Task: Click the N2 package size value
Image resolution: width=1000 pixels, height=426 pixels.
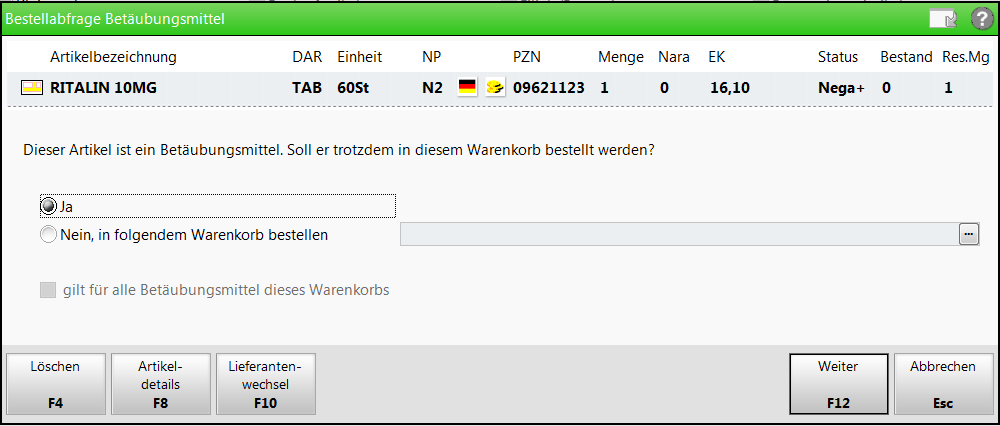Action: tap(432, 88)
